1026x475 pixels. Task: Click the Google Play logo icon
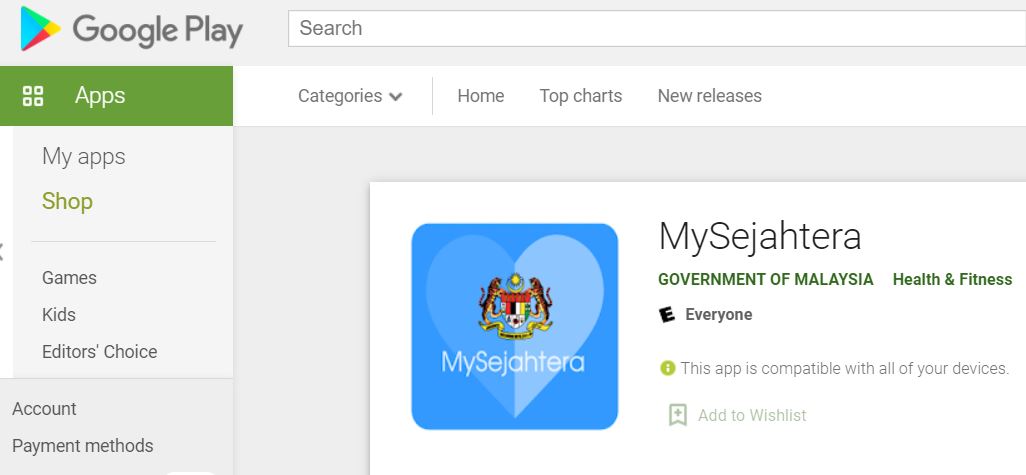pos(40,29)
